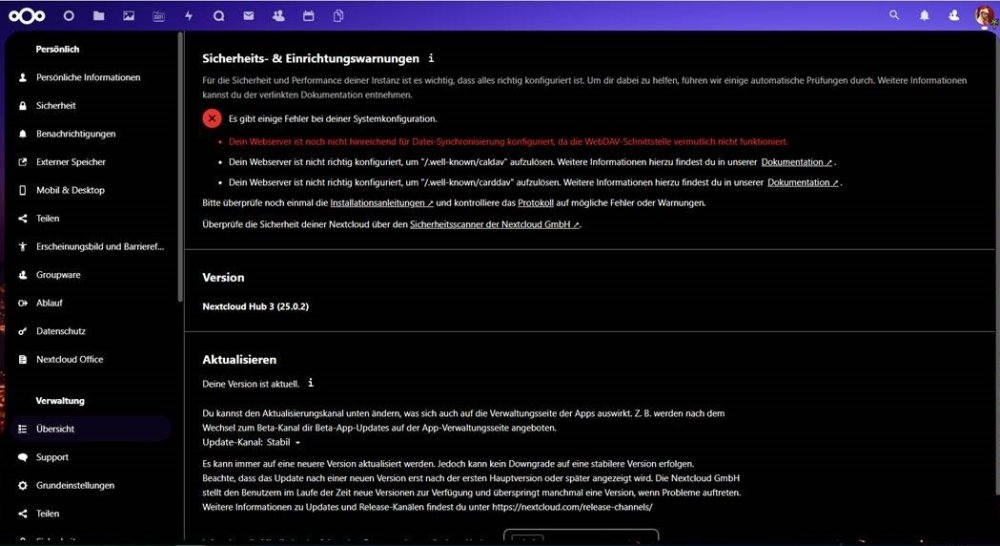The height and width of the screenshot is (546, 1000).
Task: Open the Protokoll link
Action: pyautogui.click(x=536, y=203)
